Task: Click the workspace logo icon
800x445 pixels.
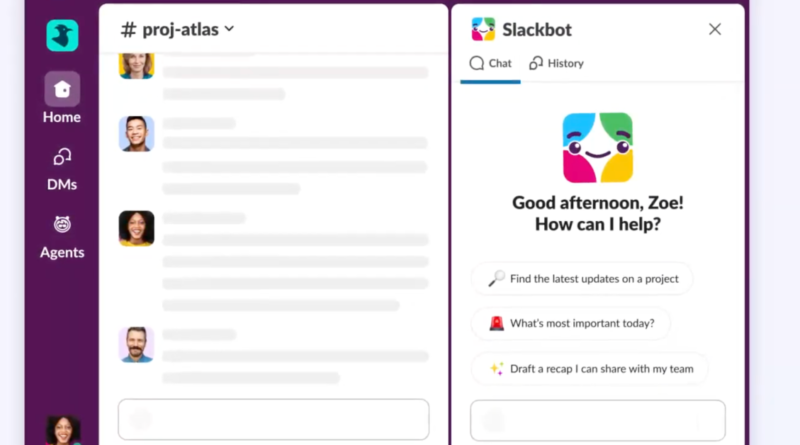Action: [62, 35]
